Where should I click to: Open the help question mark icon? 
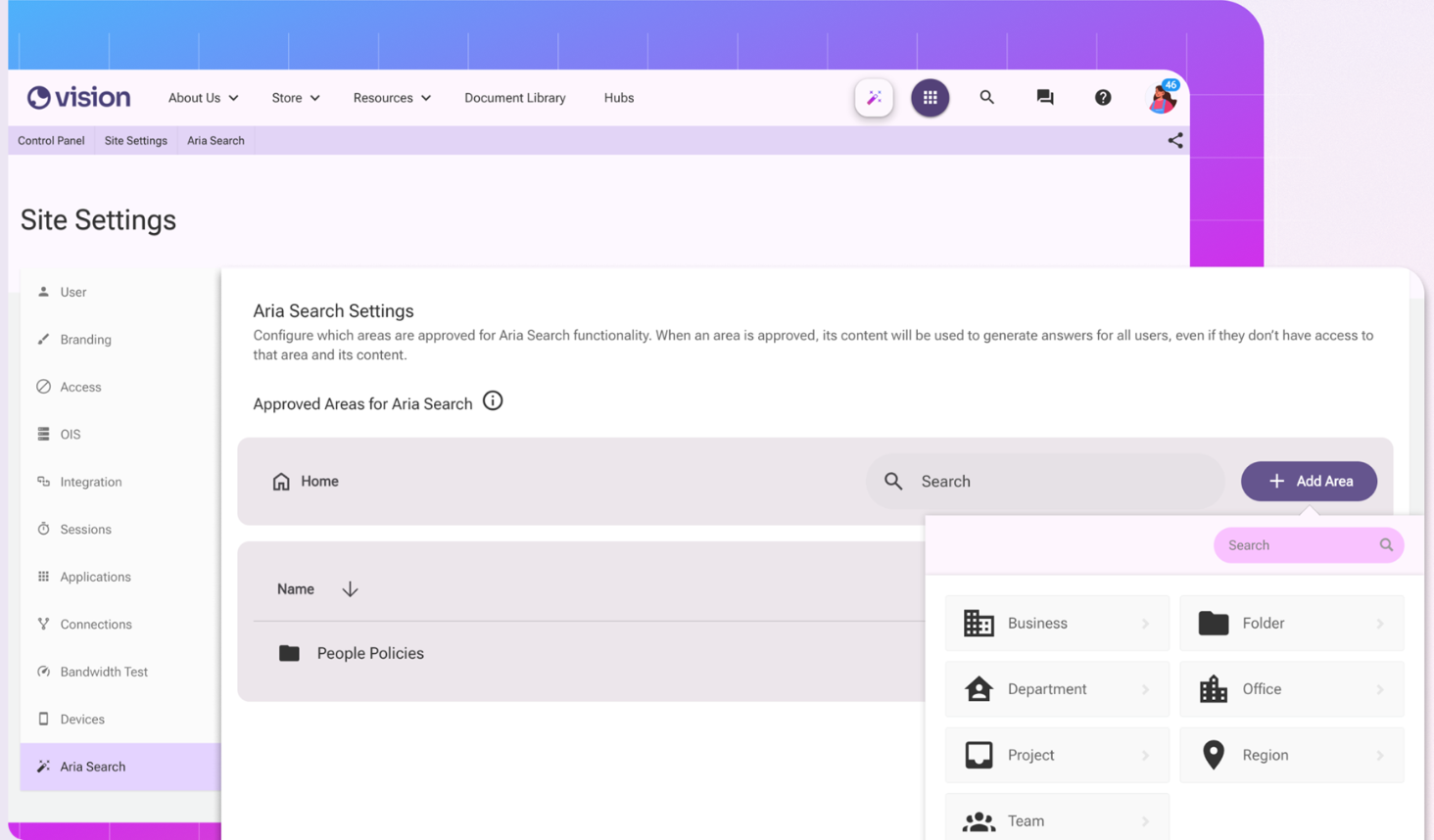click(1103, 98)
